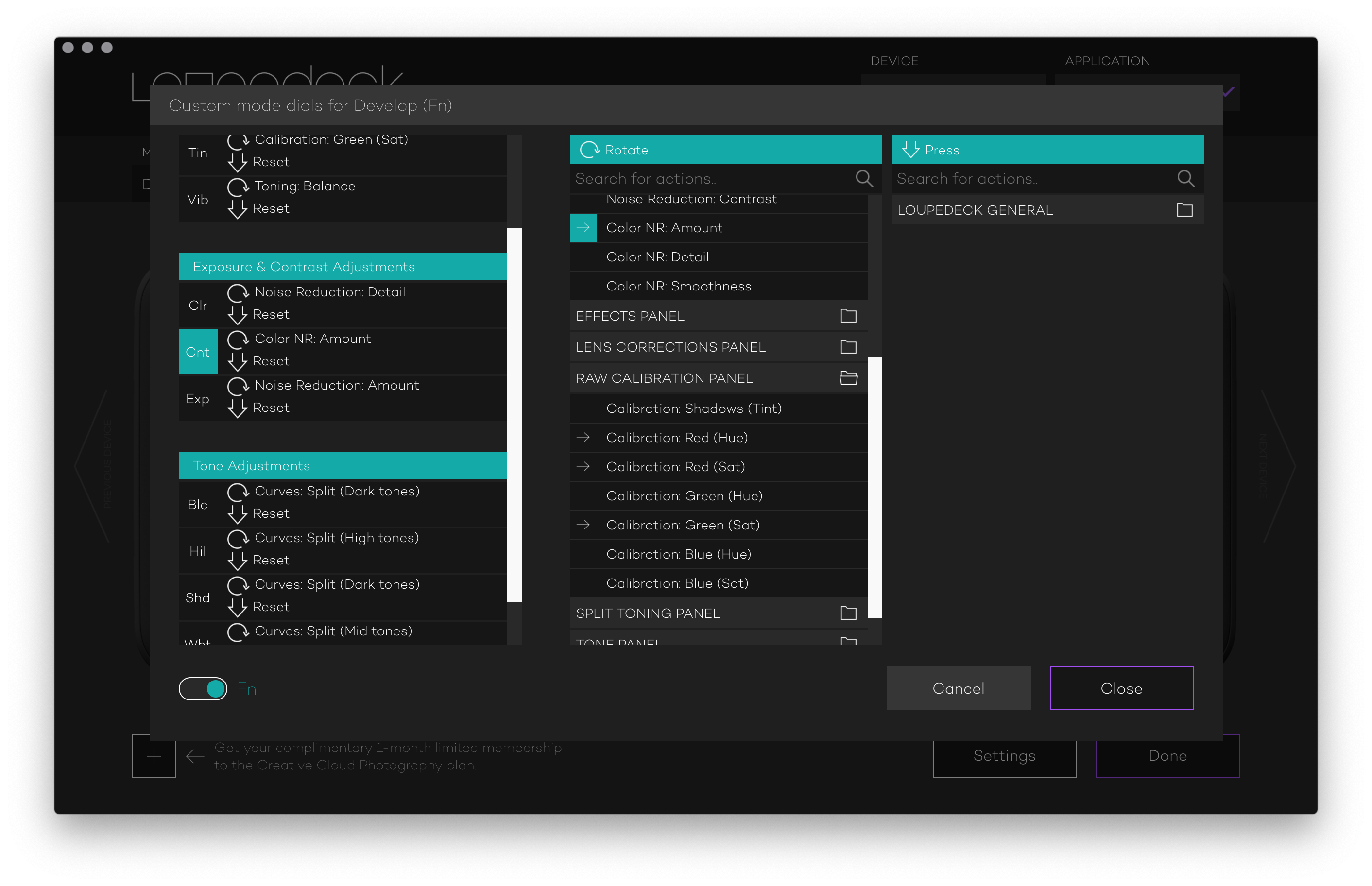Click the Close button in dialog
This screenshot has height=886, width=1372.
click(x=1121, y=688)
